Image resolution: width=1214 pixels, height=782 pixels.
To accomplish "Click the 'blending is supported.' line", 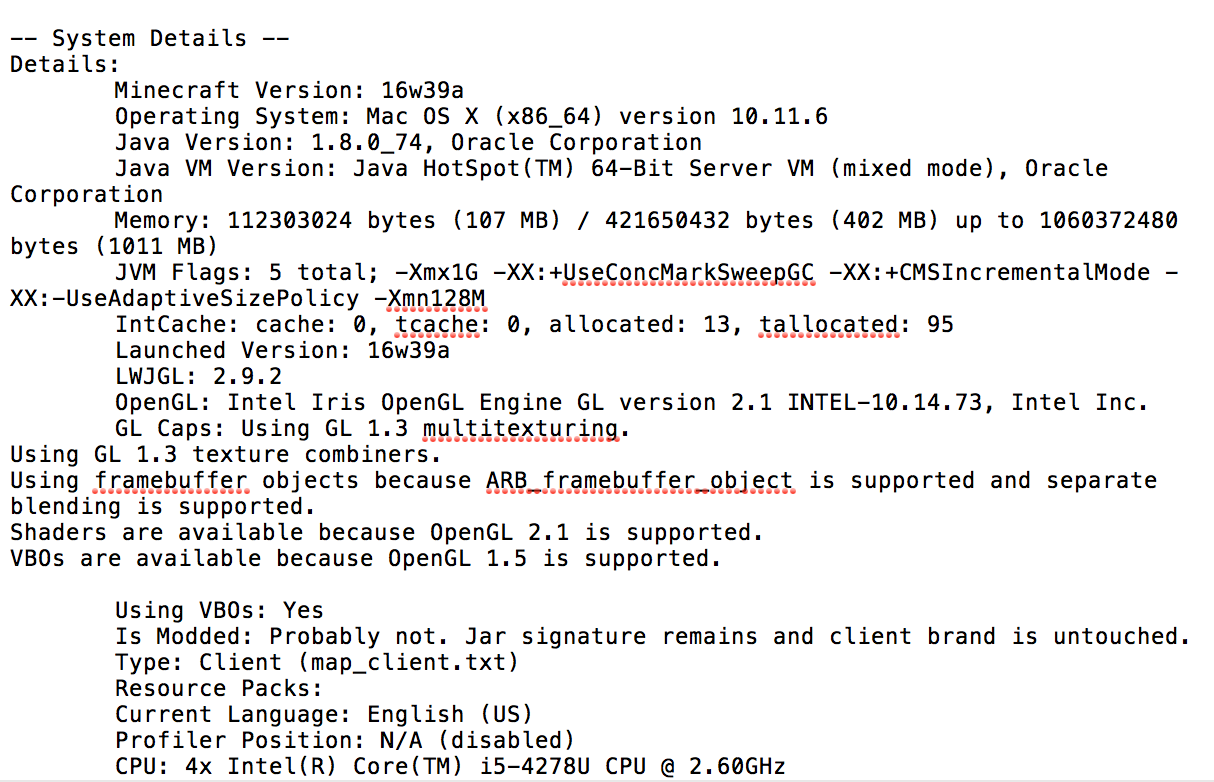I will pos(163,507).
